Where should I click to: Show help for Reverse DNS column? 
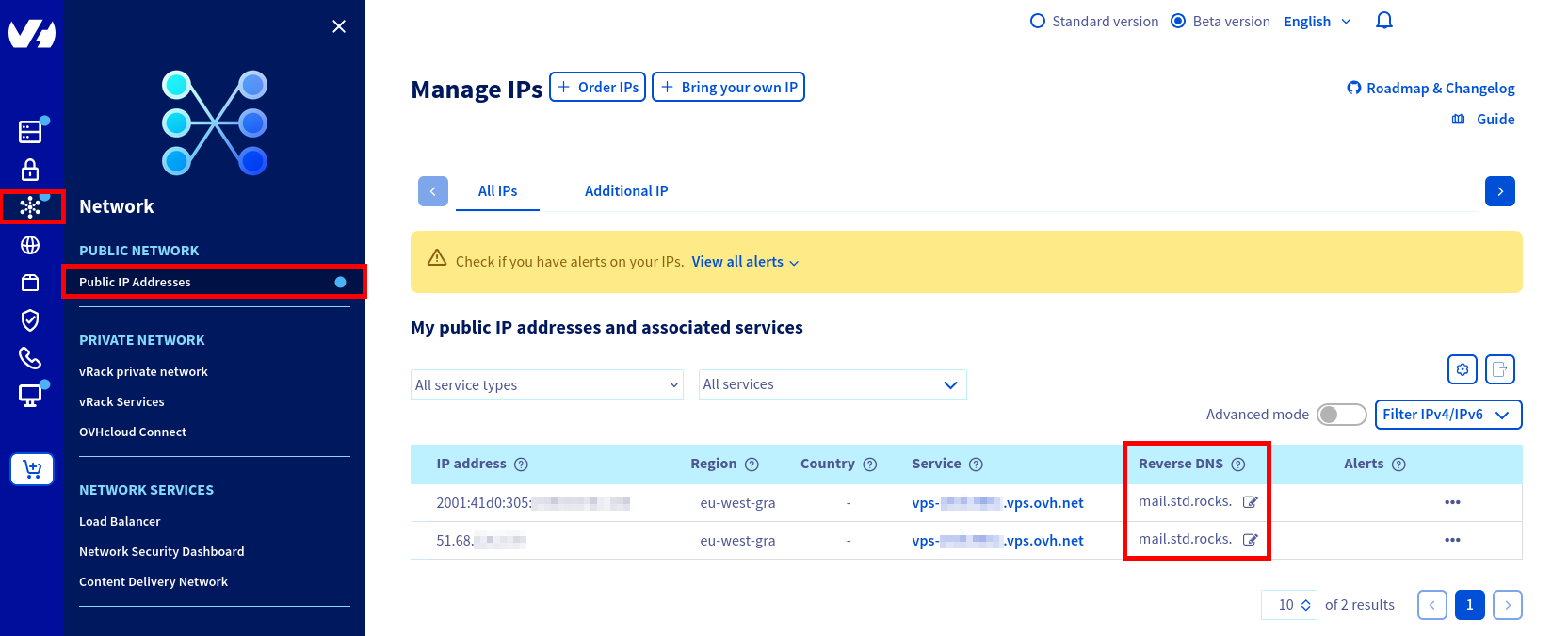pyautogui.click(x=1238, y=465)
